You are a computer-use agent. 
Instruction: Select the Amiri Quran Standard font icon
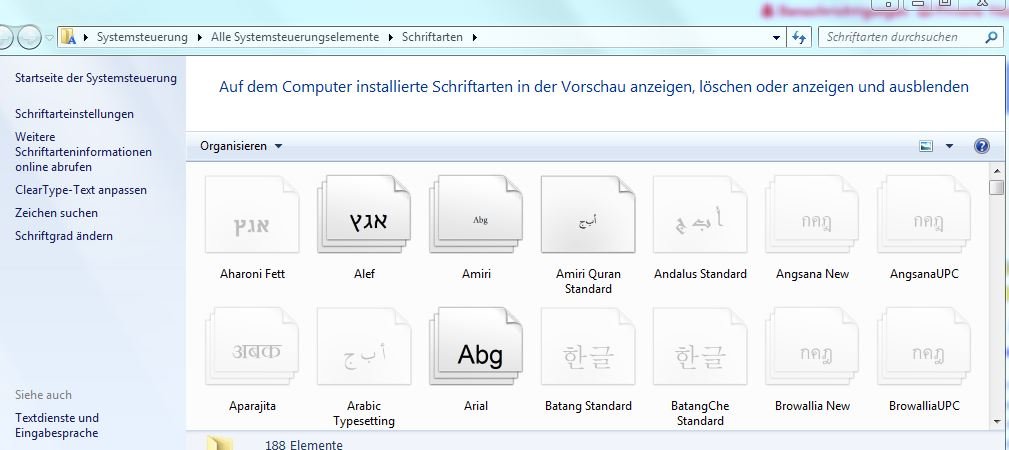click(x=588, y=214)
